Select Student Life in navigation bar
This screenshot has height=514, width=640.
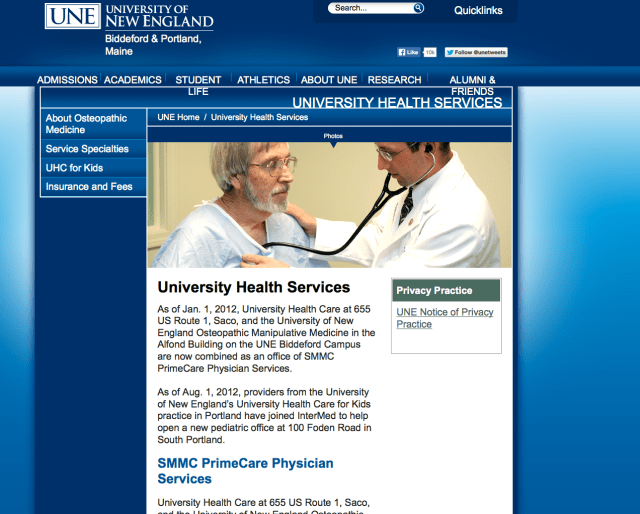point(198,85)
